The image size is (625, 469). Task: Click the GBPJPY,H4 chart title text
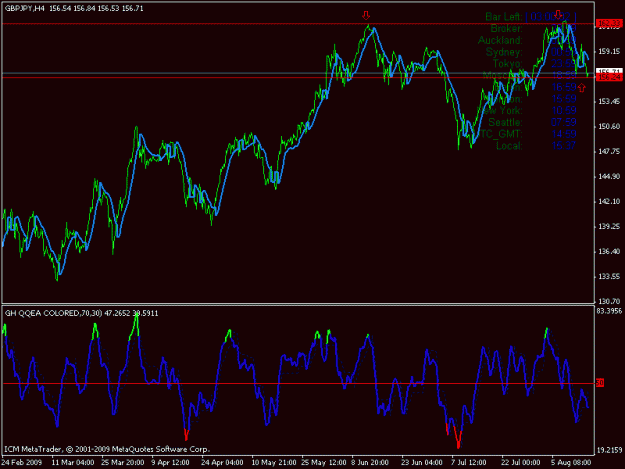click(x=25, y=8)
